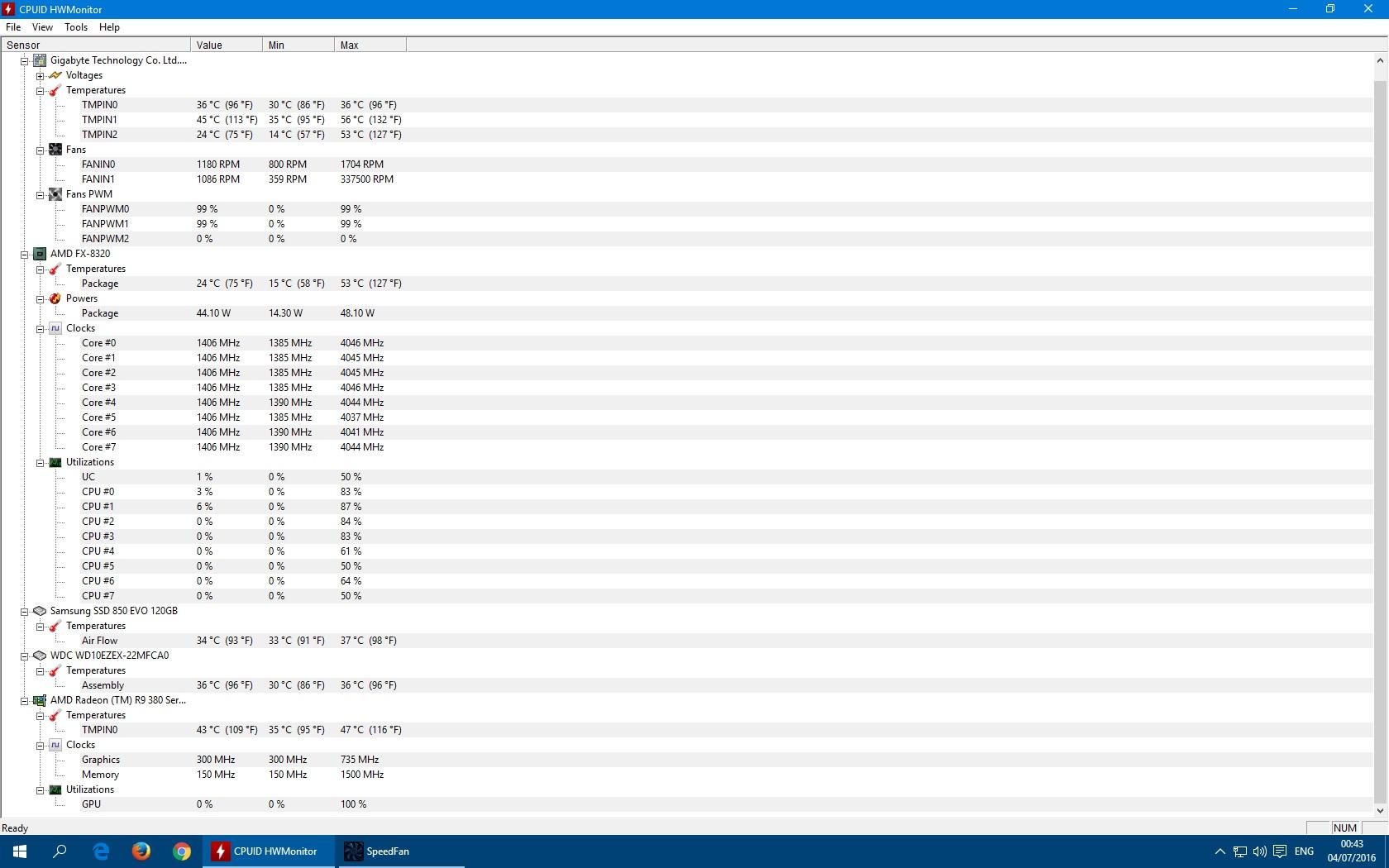Collapse the AMD FX-8320 node

tap(25, 255)
